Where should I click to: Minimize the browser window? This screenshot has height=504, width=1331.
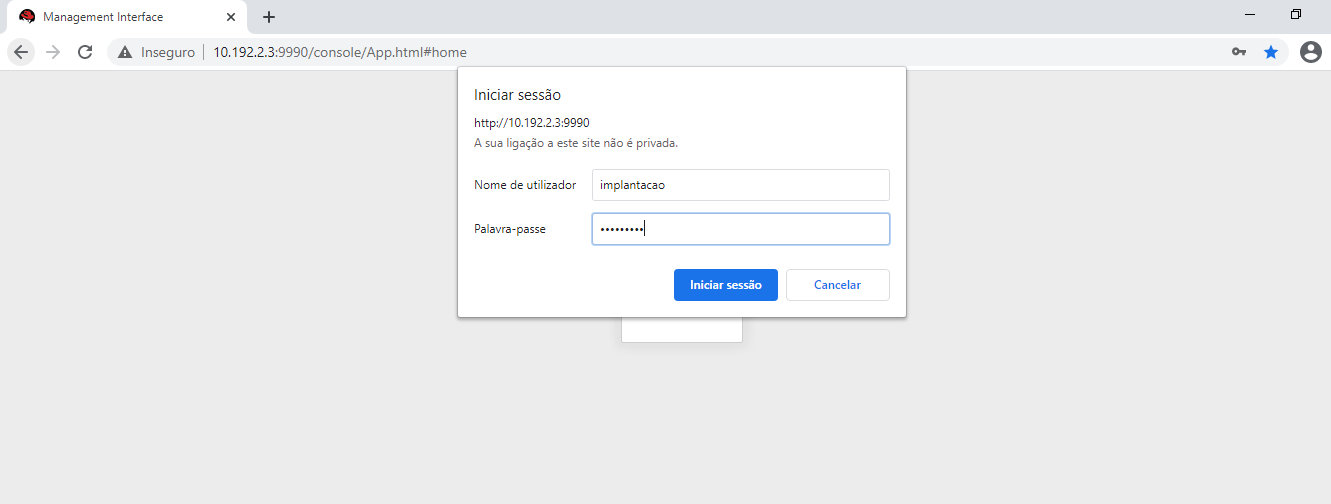1250,14
